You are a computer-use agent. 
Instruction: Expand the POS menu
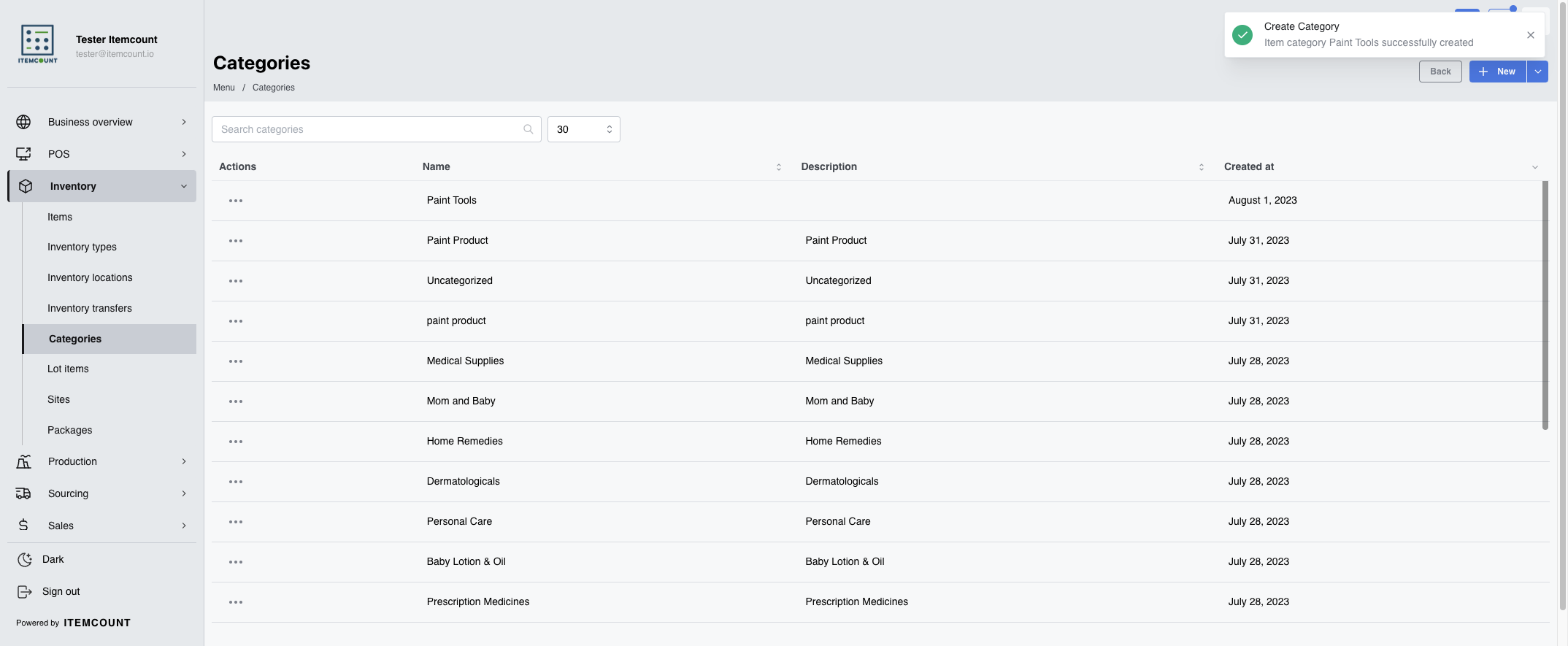pos(102,154)
